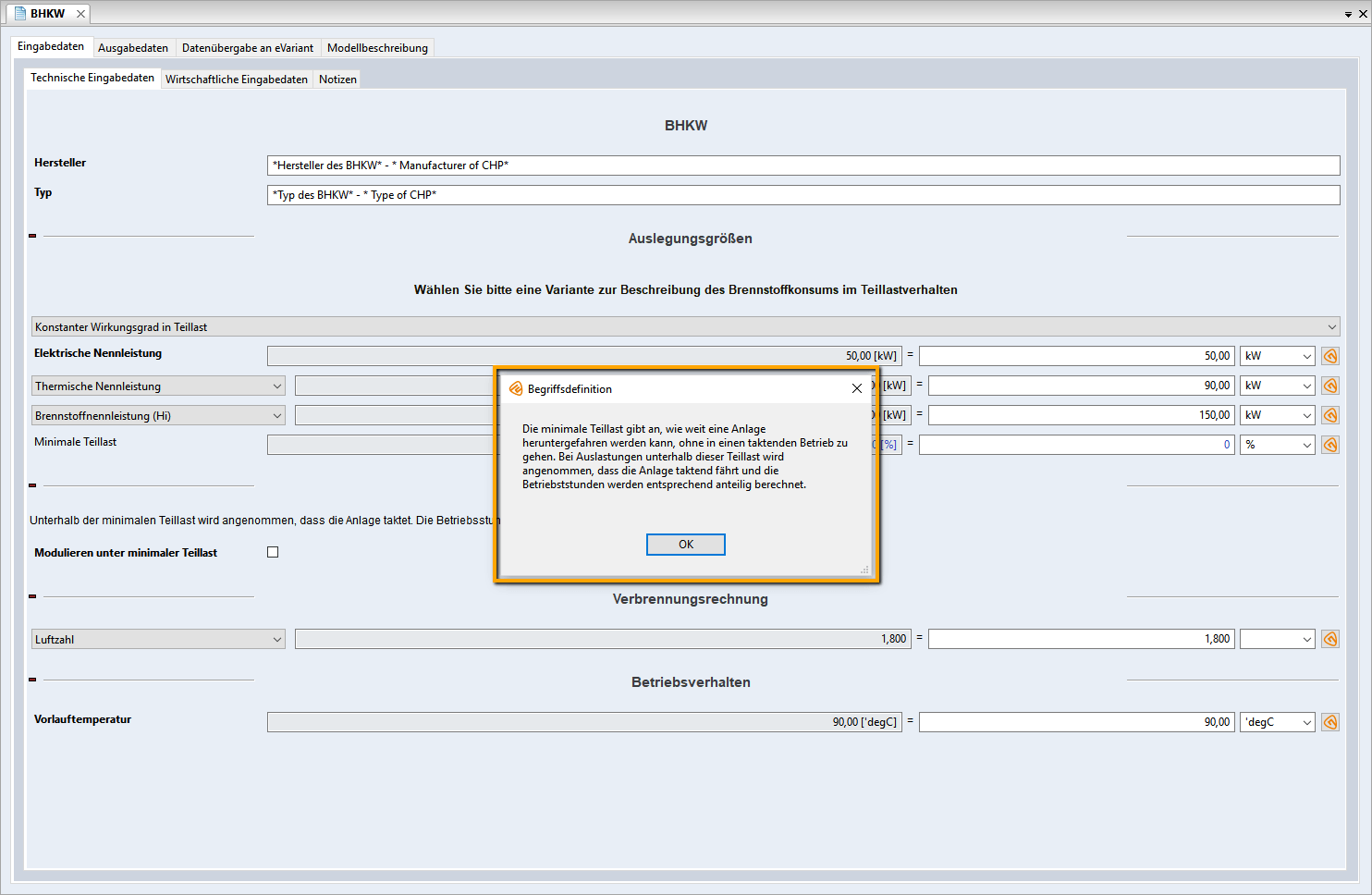
Task: Expand the Thermische Nennleistung dropdown
Action: pos(158,386)
